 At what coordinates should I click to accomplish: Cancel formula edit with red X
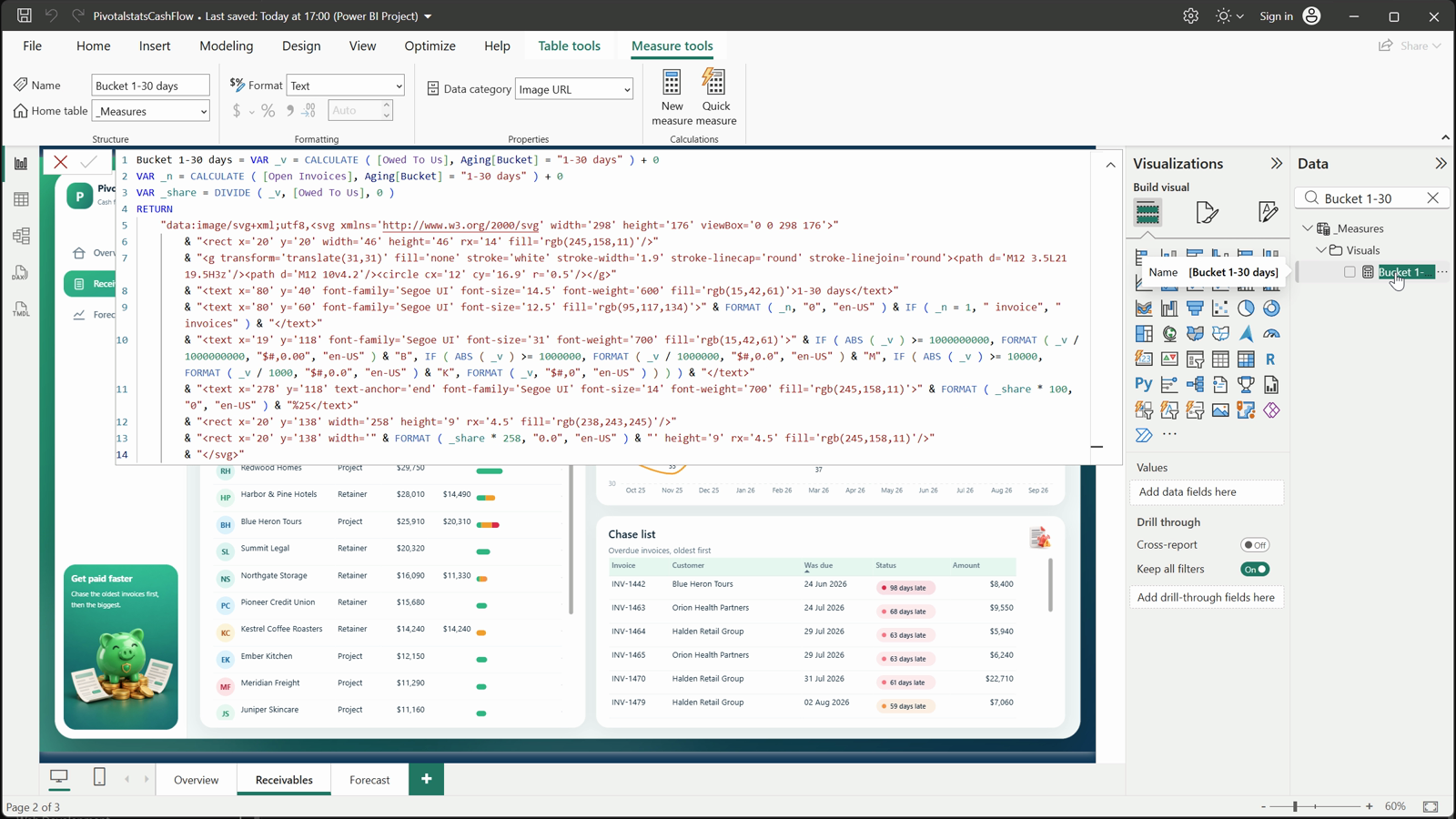(x=61, y=162)
